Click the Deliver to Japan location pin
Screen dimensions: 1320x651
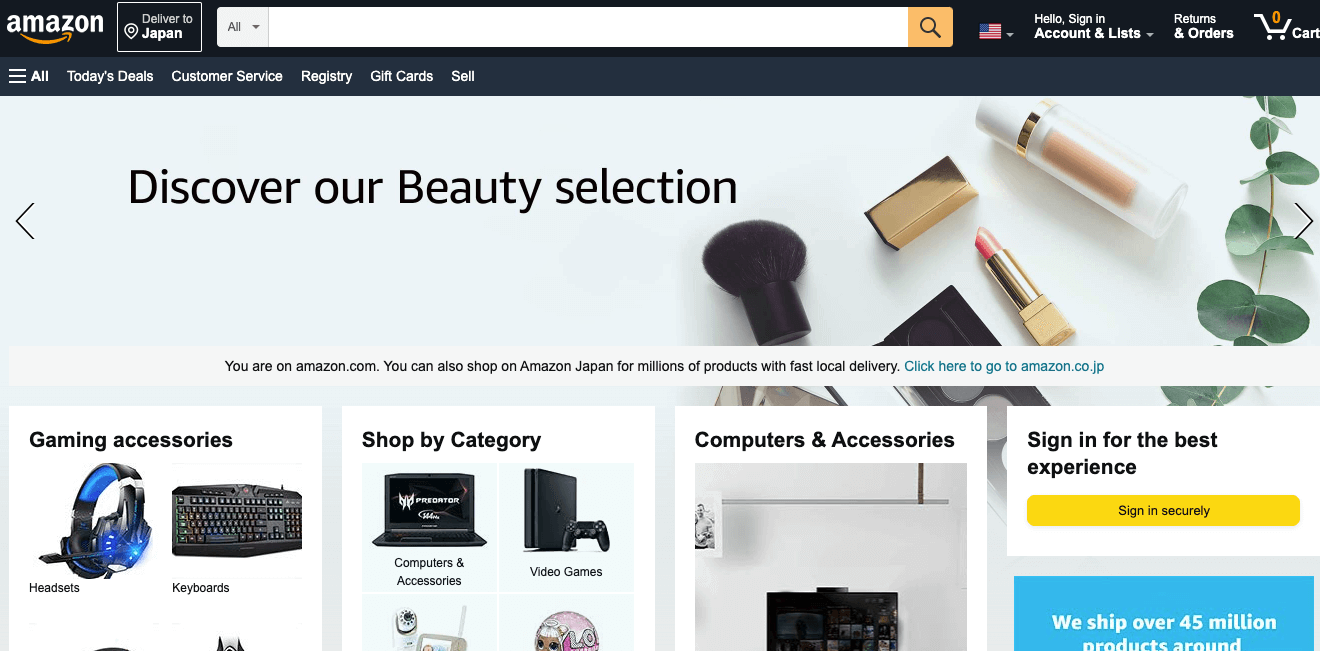click(x=131, y=33)
